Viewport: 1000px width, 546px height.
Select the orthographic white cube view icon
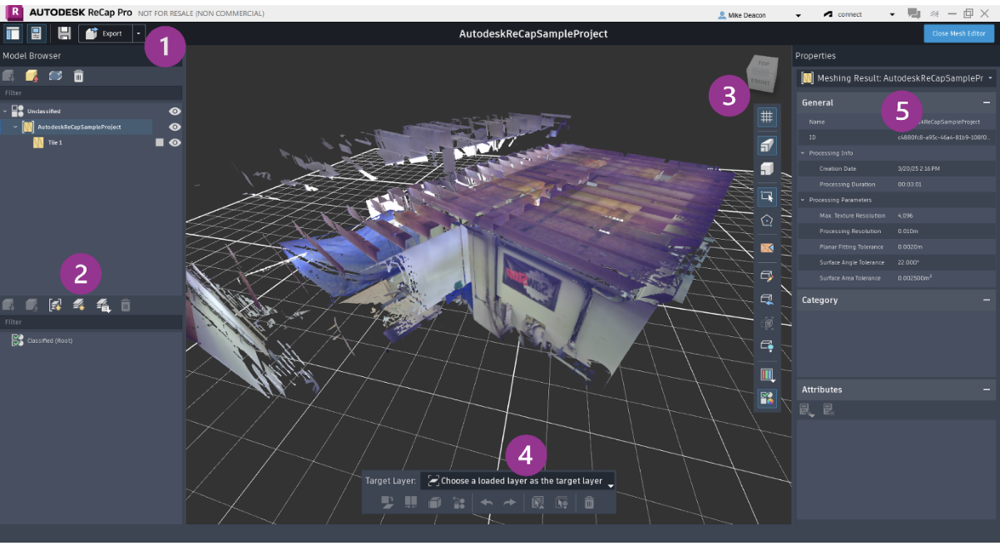click(x=767, y=169)
